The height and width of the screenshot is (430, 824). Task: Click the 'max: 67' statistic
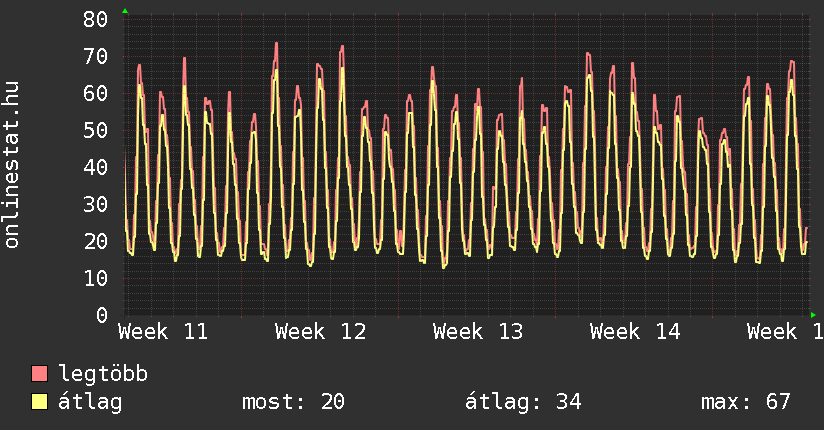746,403
